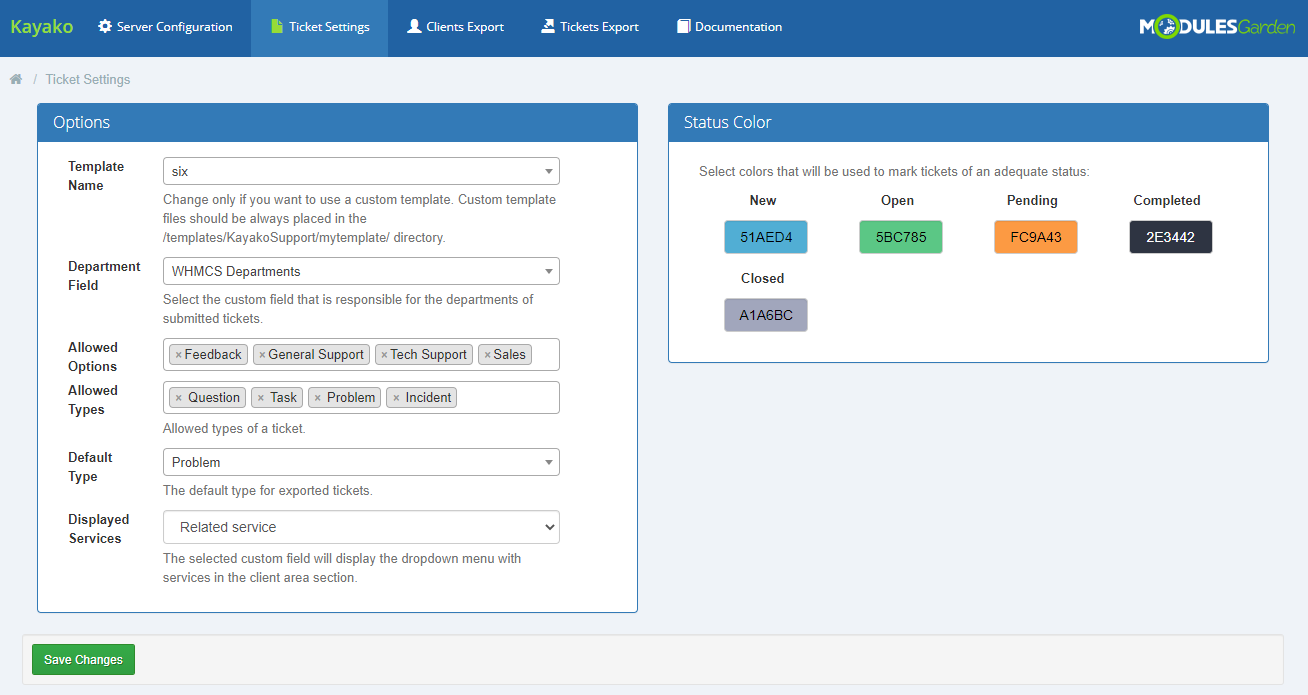1308x695 pixels.
Task: Click the Kayako brand link
Action: coord(42,27)
